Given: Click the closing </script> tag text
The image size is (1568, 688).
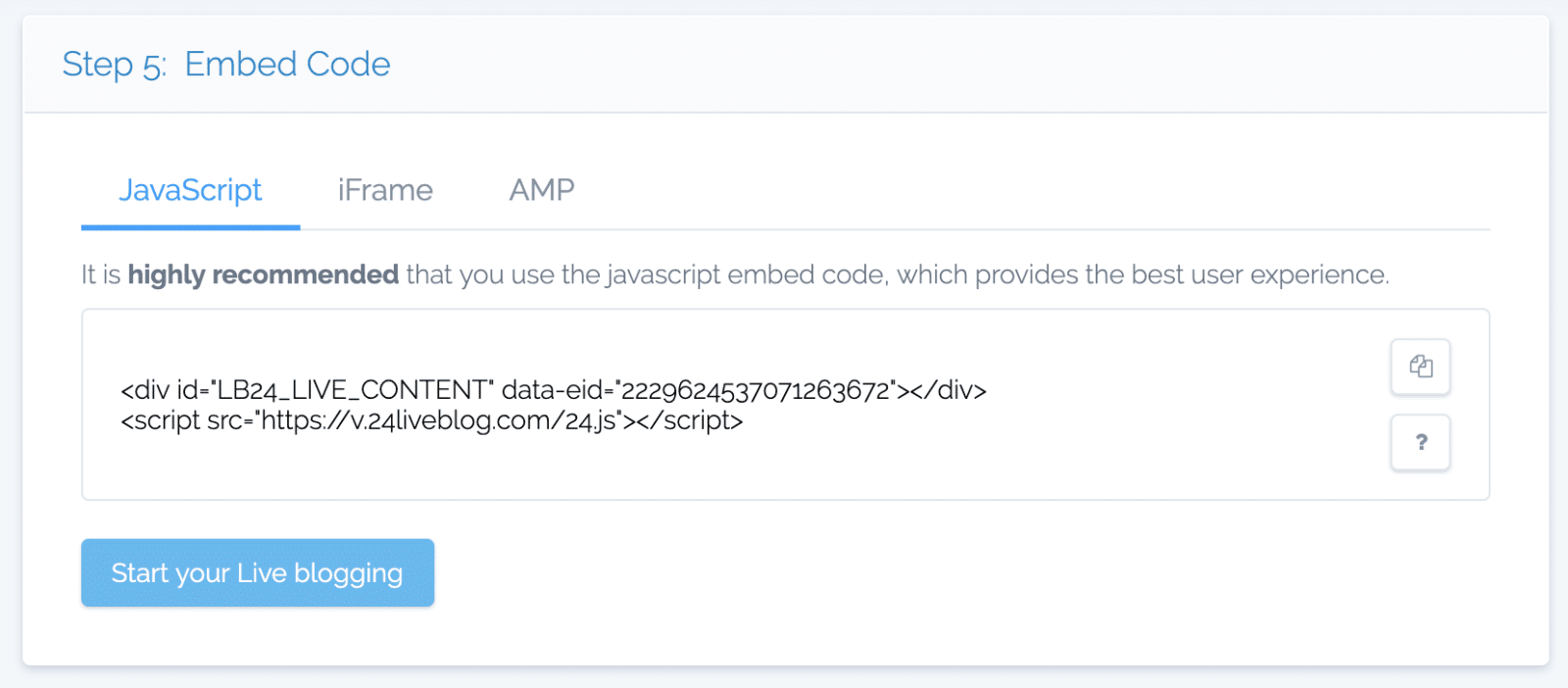Looking at the screenshot, I should point(690,420).
